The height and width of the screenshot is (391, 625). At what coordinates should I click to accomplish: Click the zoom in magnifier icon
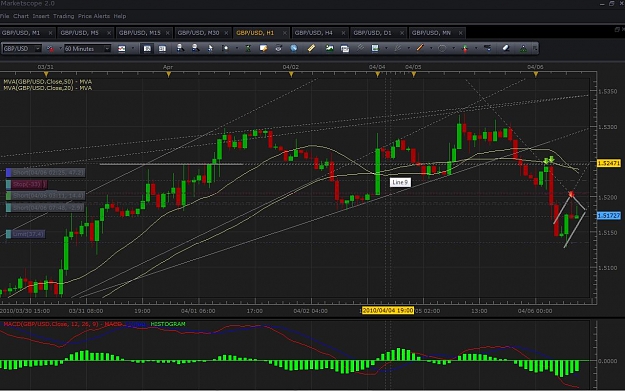pos(180,48)
